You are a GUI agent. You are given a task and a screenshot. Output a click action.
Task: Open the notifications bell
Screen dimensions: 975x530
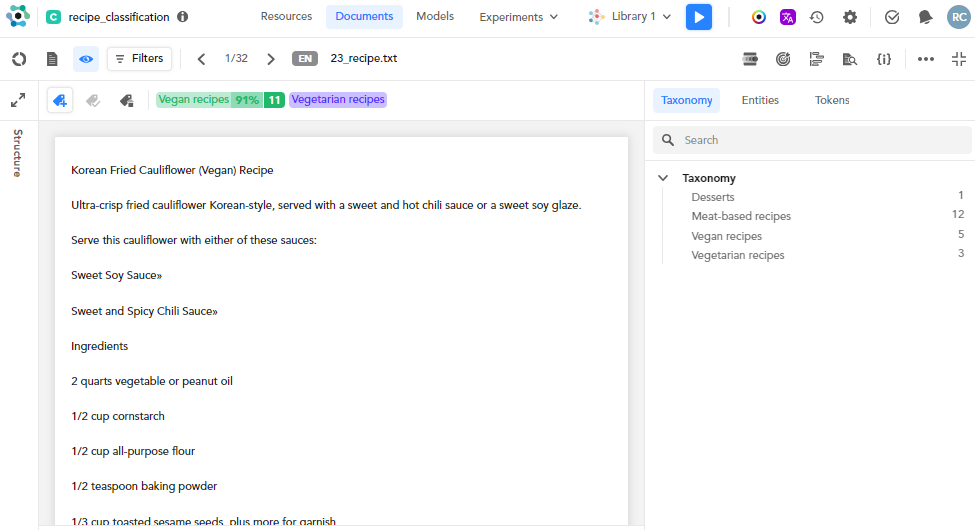925,17
